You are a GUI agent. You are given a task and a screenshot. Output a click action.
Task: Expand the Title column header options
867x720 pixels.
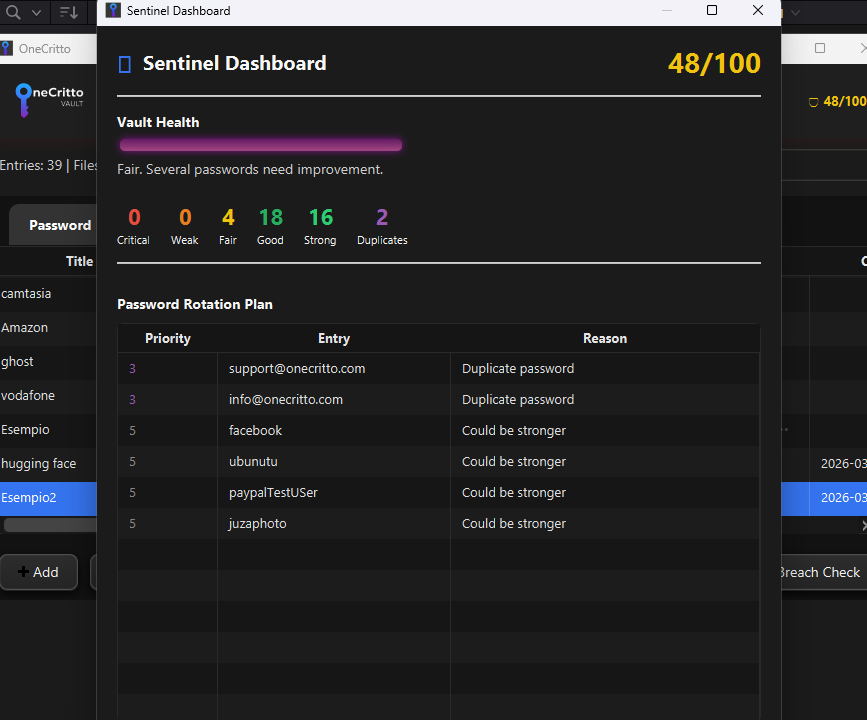79,261
